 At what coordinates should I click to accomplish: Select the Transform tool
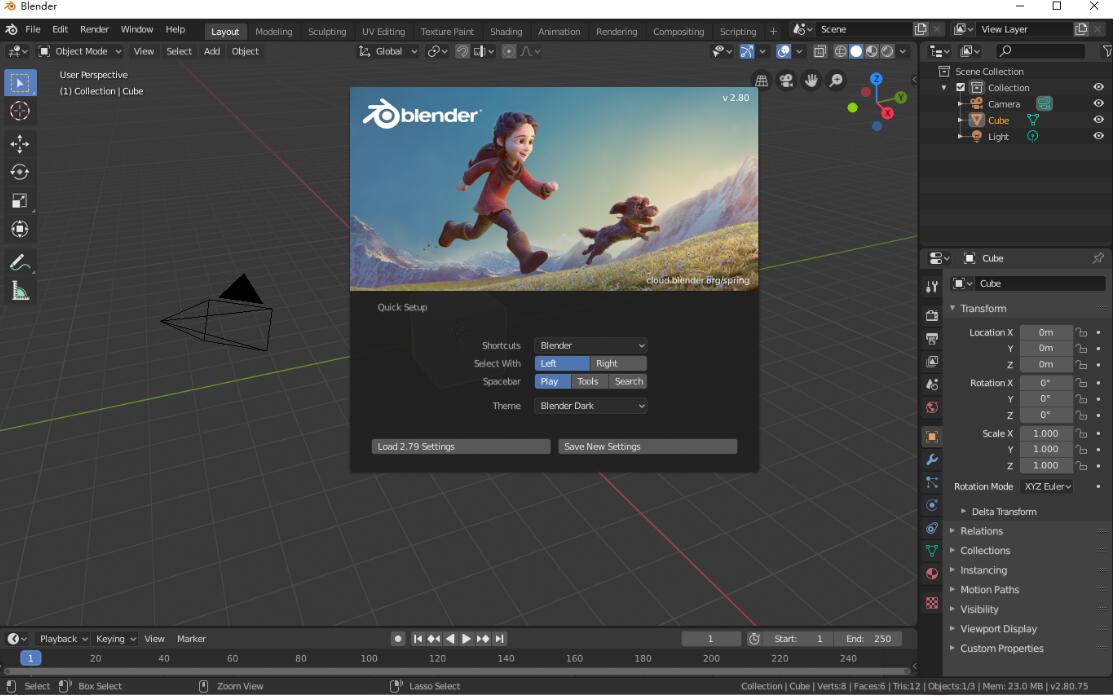(x=20, y=229)
